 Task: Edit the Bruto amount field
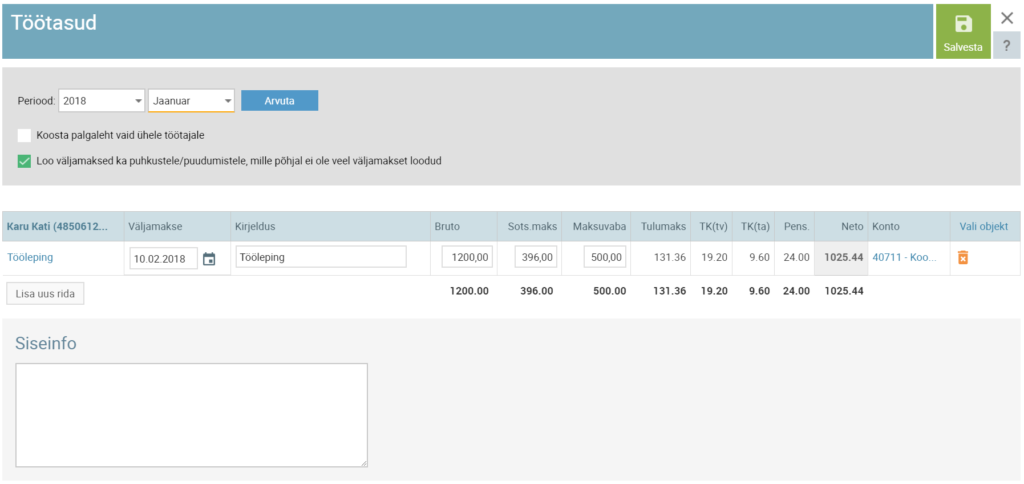467,258
